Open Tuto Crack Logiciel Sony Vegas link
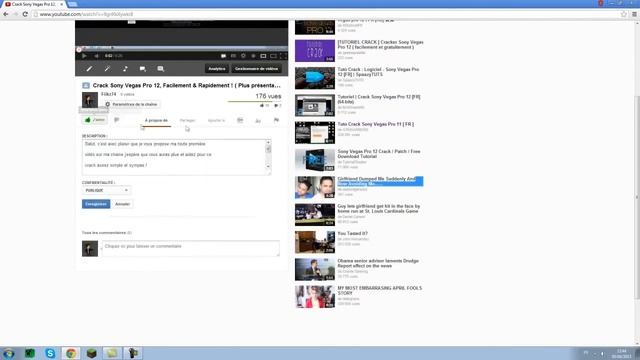This screenshot has height=360, width=640. click(378, 72)
